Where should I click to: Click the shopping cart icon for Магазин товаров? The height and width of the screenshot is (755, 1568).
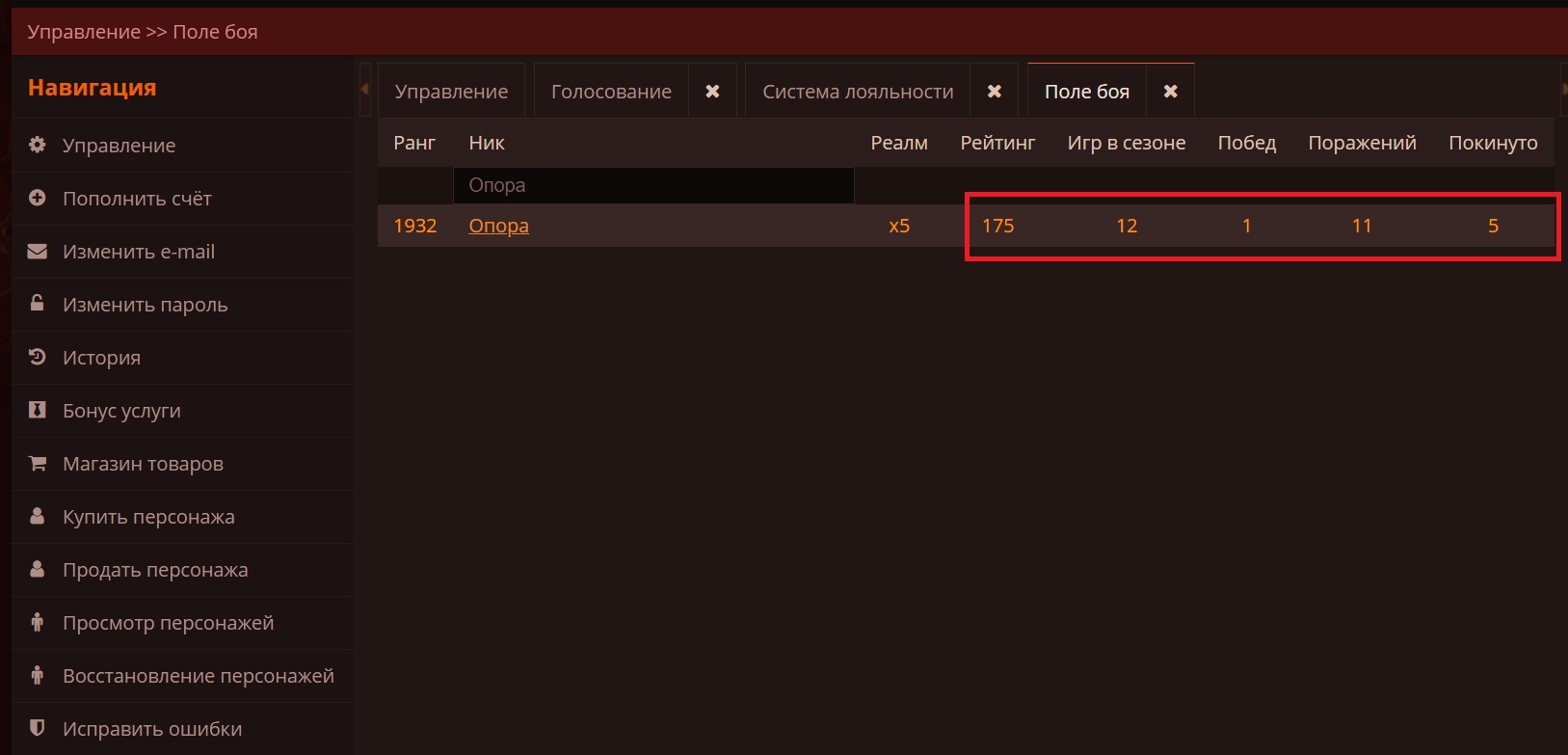(x=38, y=463)
